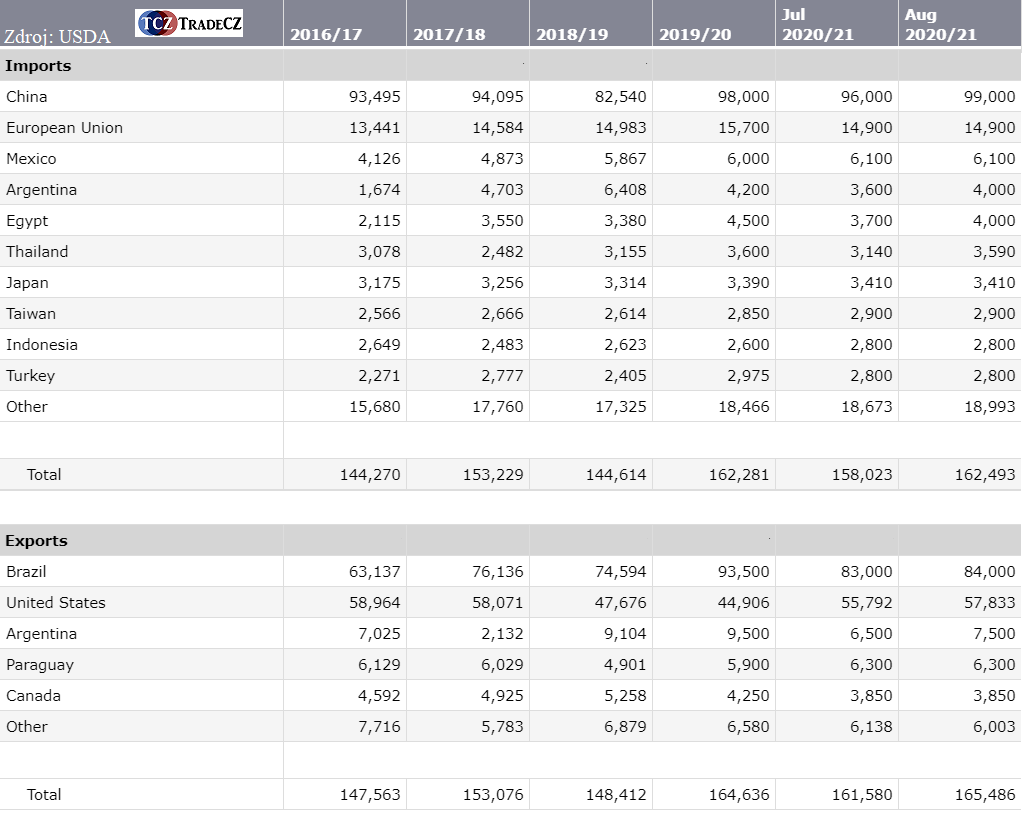Select imports total 162,493 cell
The width and height of the screenshot is (1022, 820).
point(984,475)
